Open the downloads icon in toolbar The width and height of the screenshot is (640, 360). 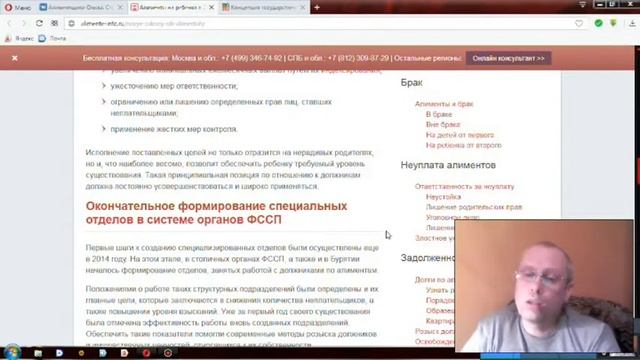[x=632, y=23]
